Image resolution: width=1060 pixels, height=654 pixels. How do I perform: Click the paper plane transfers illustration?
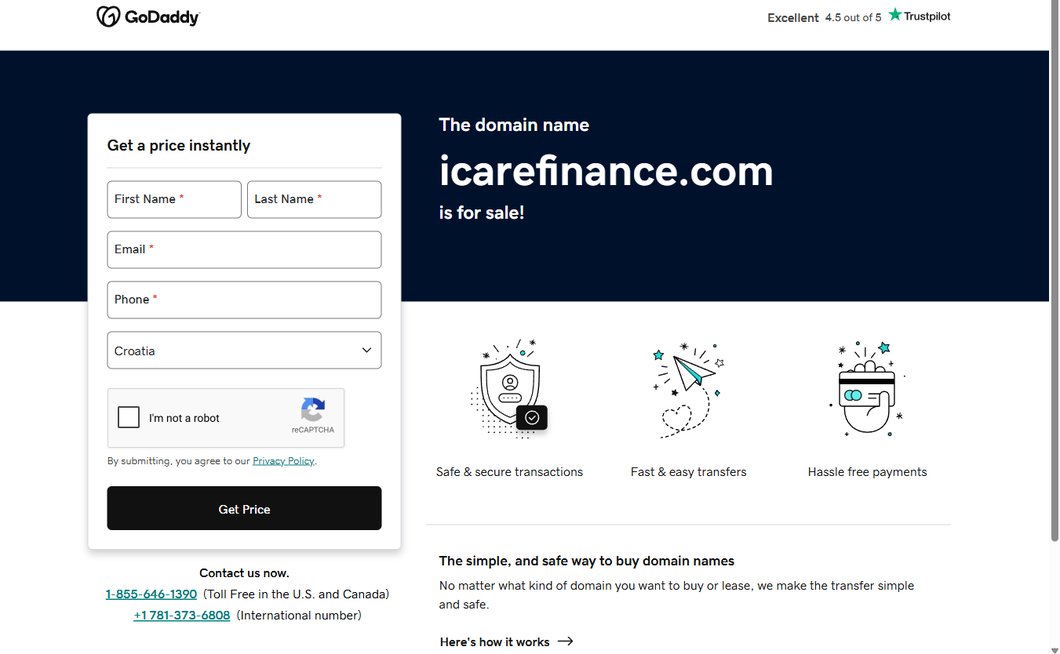click(x=688, y=390)
